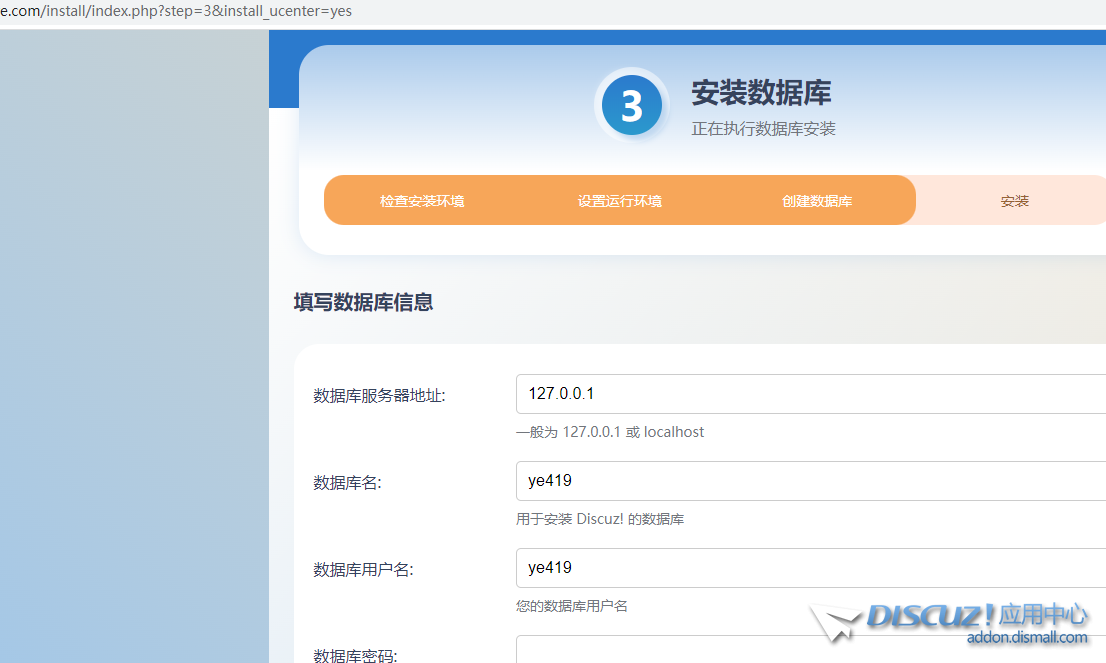This screenshot has height=663, width=1106.
Task: Click the 安装数据库 page title
Action: pyautogui.click(x=761, y=93)
